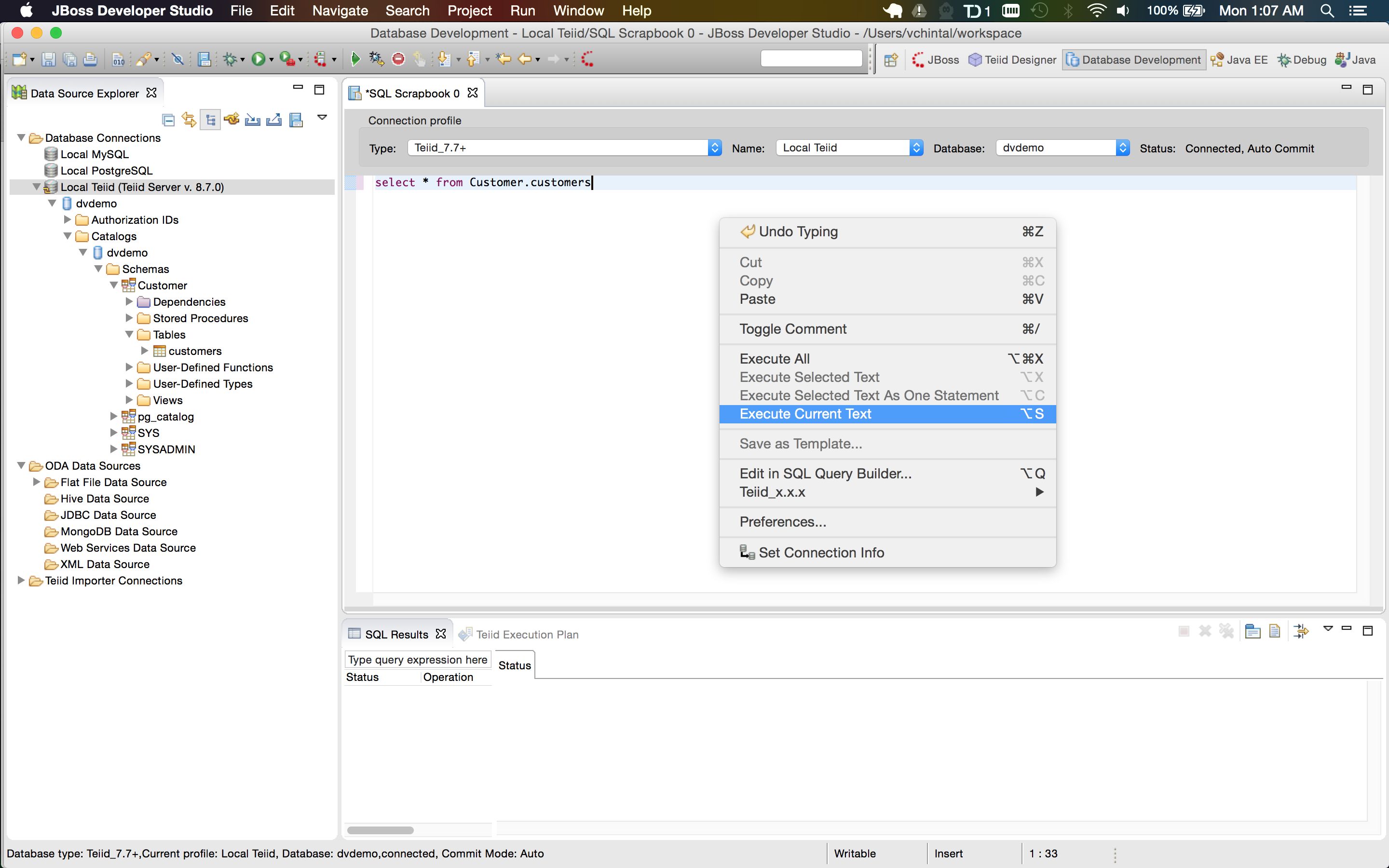The height and width of the screenshot is (868, 1389).
Task: Open the Debug launch icon in the toolbar
Action: click(232, 58)
